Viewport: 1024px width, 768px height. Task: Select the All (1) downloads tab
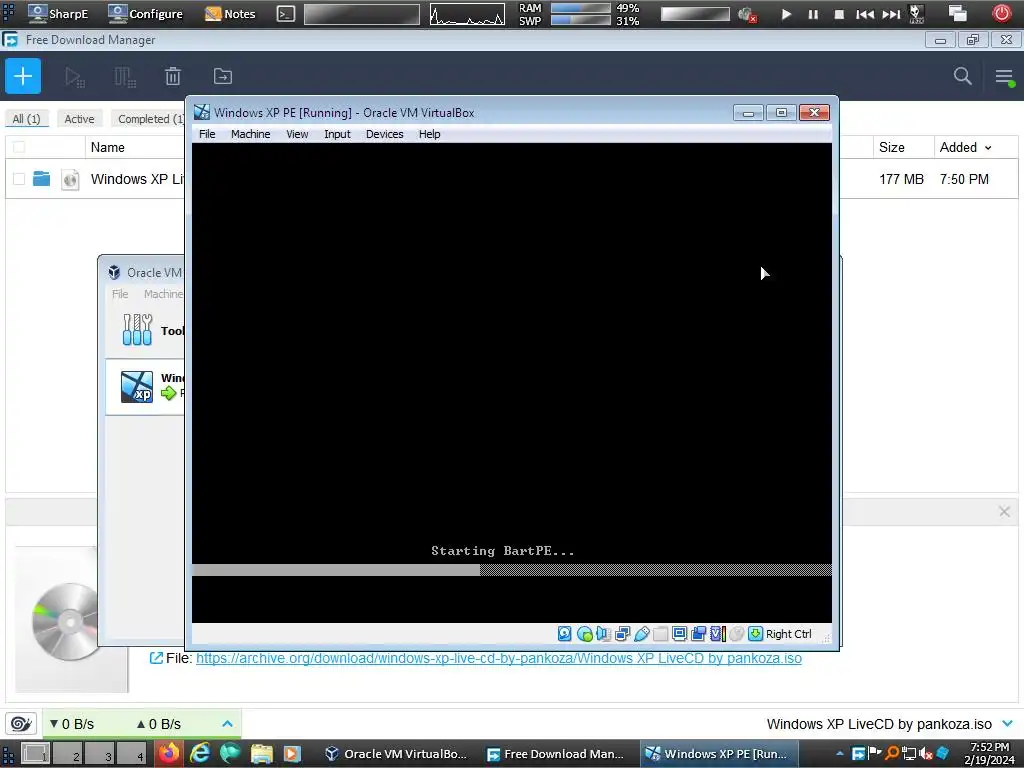tap(26, 119)
